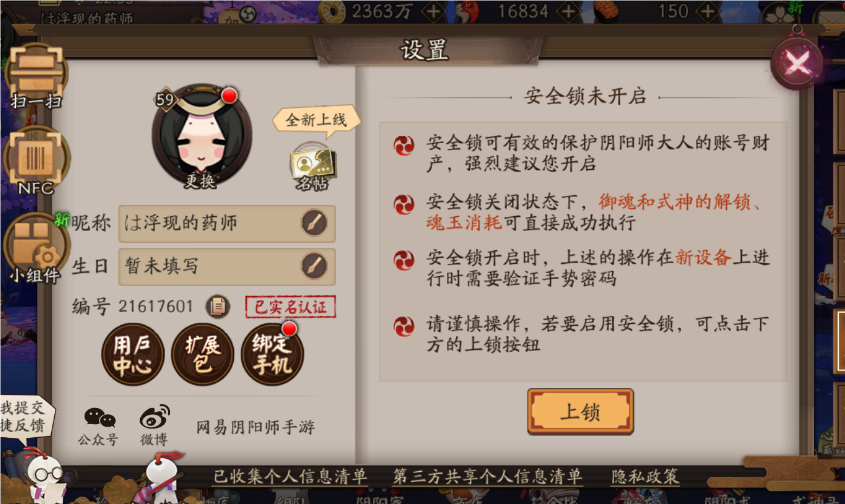Open 用户中心 user center

[133, 354]
